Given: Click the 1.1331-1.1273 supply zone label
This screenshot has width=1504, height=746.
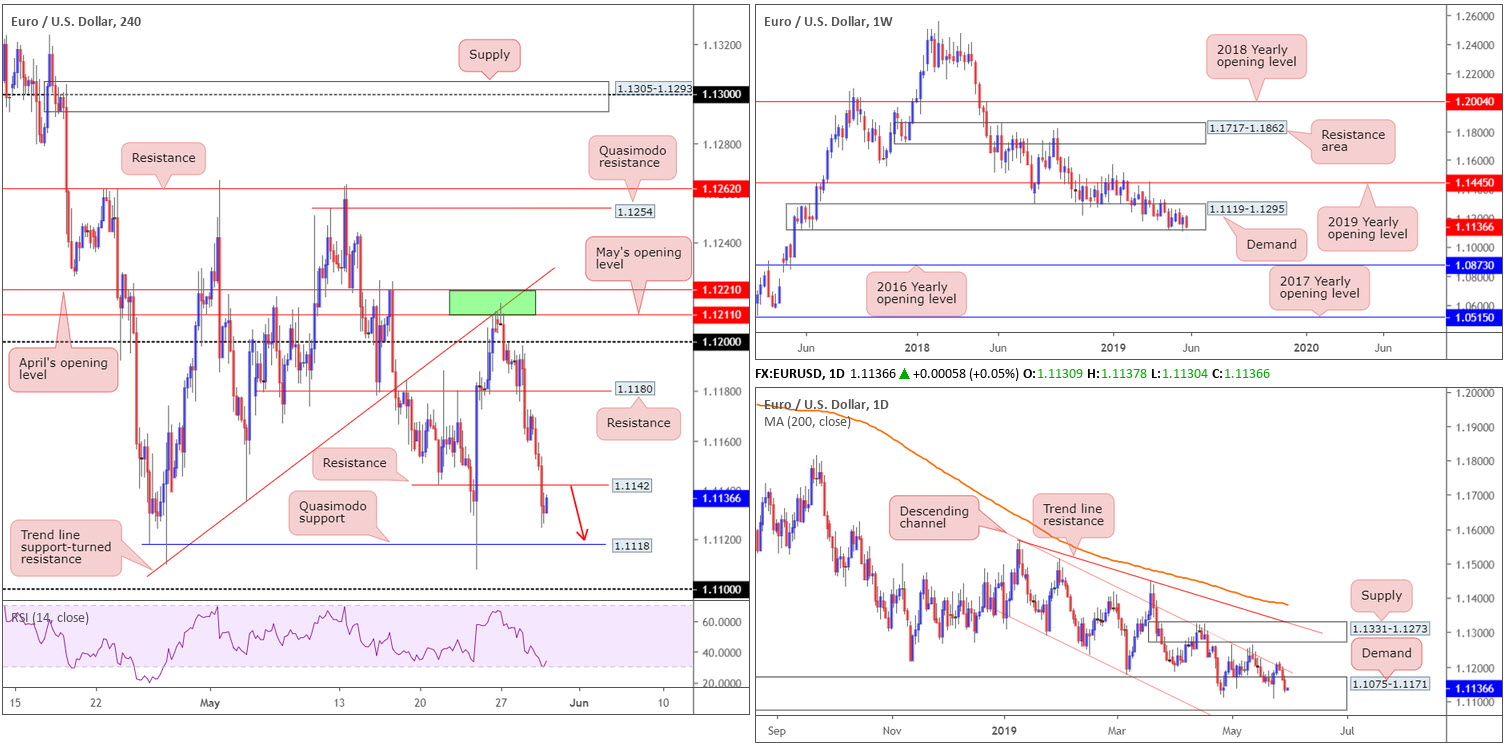Looking at the screenshot, I should [1388, 629].
